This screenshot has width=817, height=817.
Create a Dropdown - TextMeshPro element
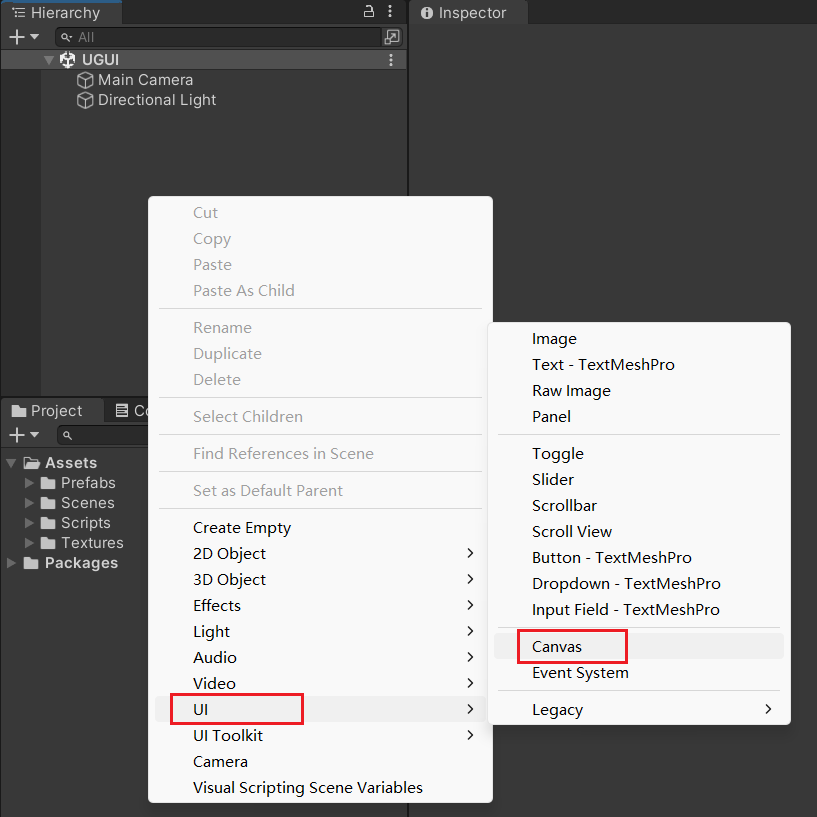click(639, 584)
